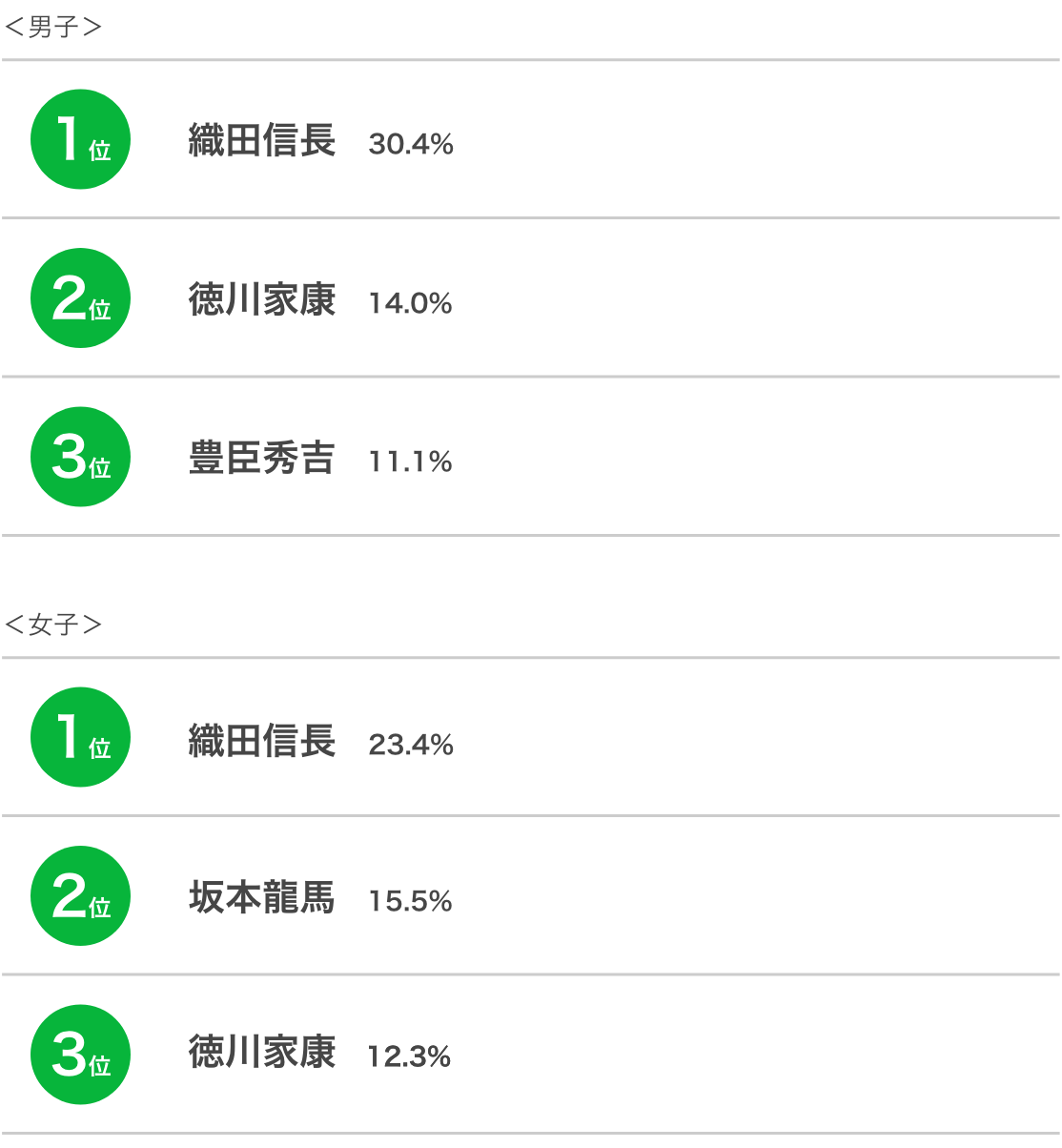Viewport: 1062px width, 1148px height.
Task: Click the 30.4% percentage value
Action: click(x=411, y=144)
